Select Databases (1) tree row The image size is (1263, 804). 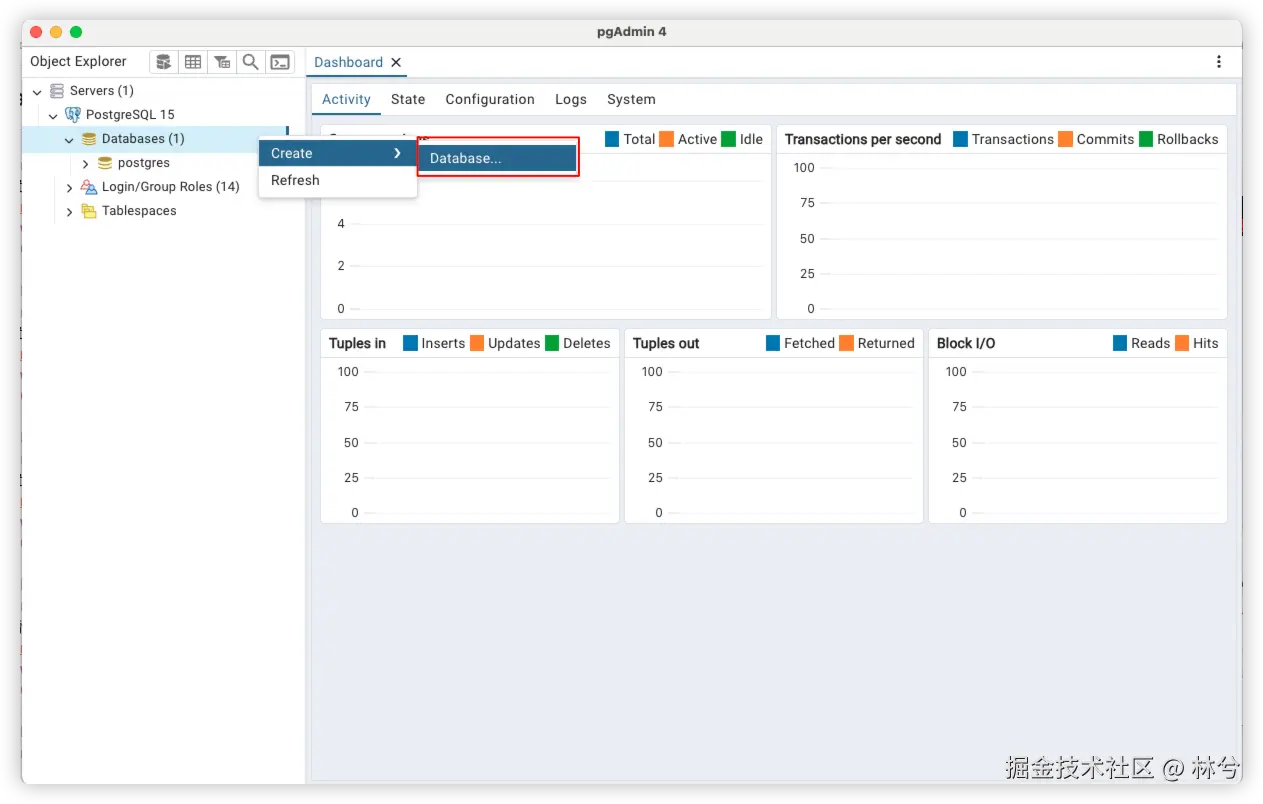pyautogui.click(x=143, y=139)
